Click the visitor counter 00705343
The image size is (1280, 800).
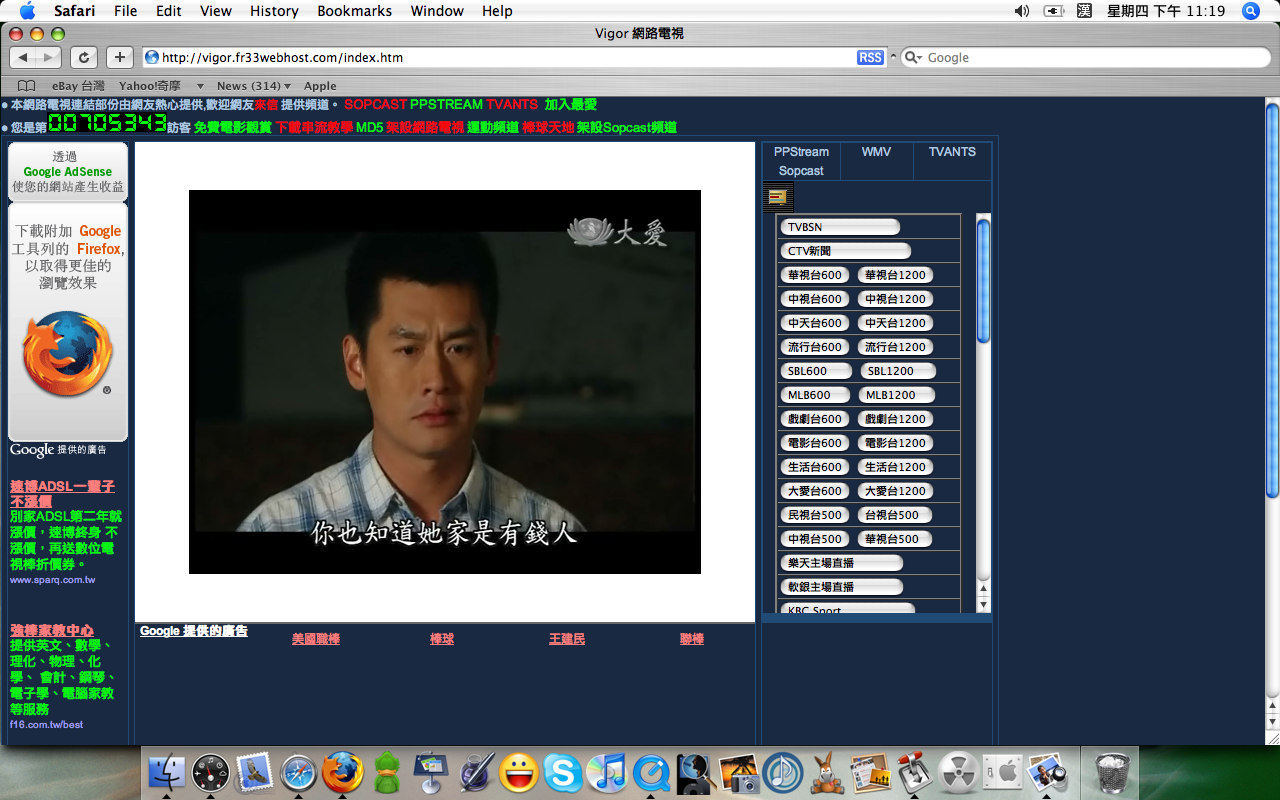click(x=107, y=123)
